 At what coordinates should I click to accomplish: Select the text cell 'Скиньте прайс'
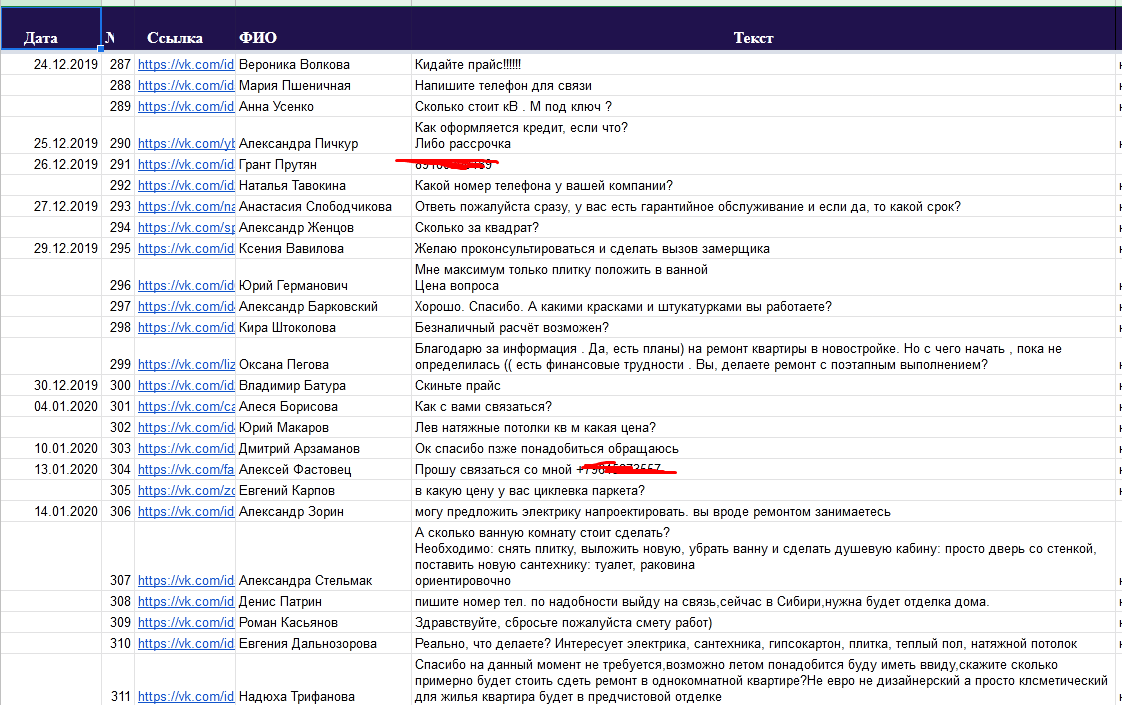coord(763,385)
